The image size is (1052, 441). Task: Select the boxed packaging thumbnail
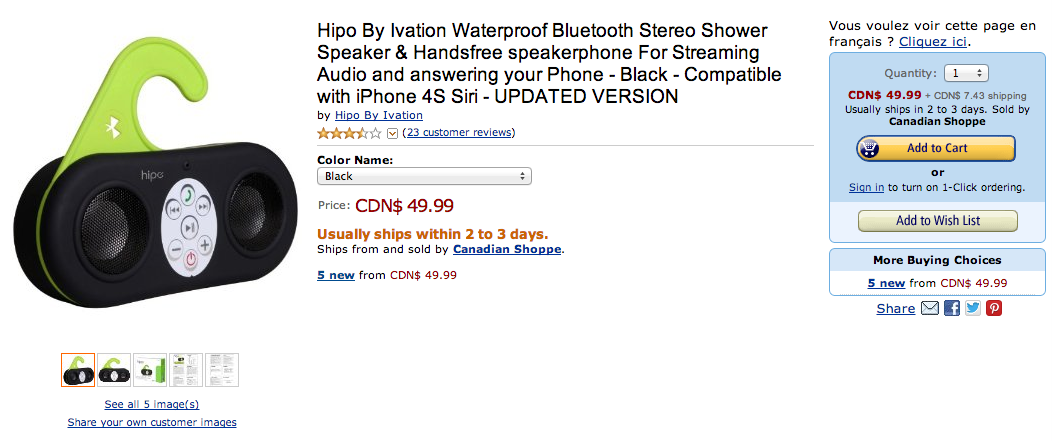[150, 370]
